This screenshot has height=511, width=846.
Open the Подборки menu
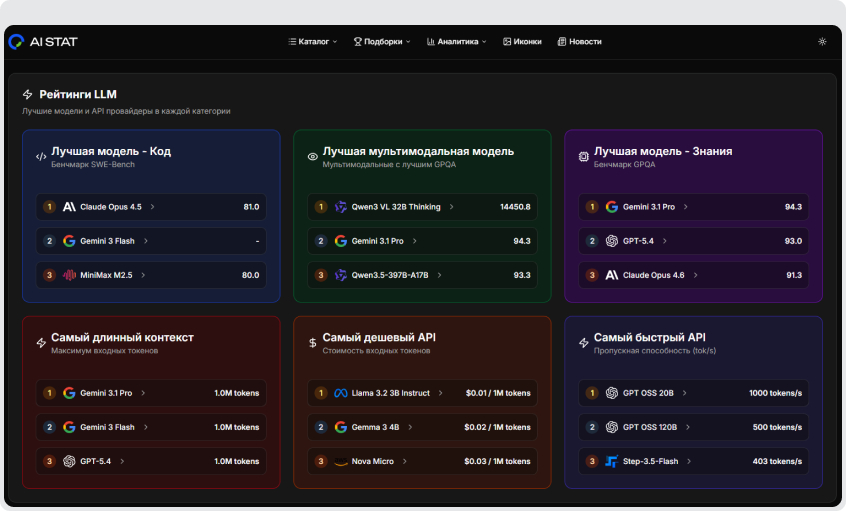(x=382, y=42)
